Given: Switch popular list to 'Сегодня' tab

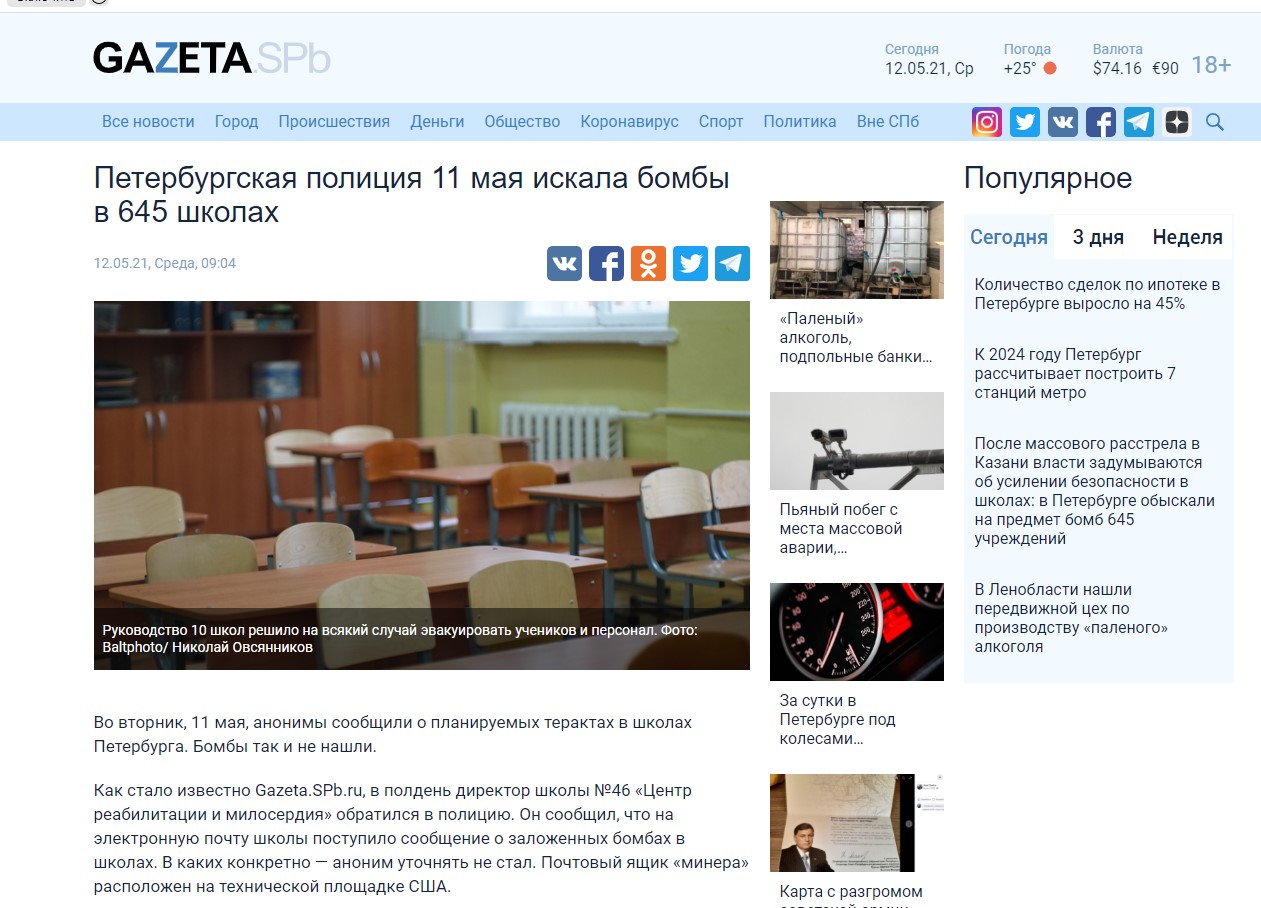Looking at the screenshot, I should click(x=1009, y=237).
